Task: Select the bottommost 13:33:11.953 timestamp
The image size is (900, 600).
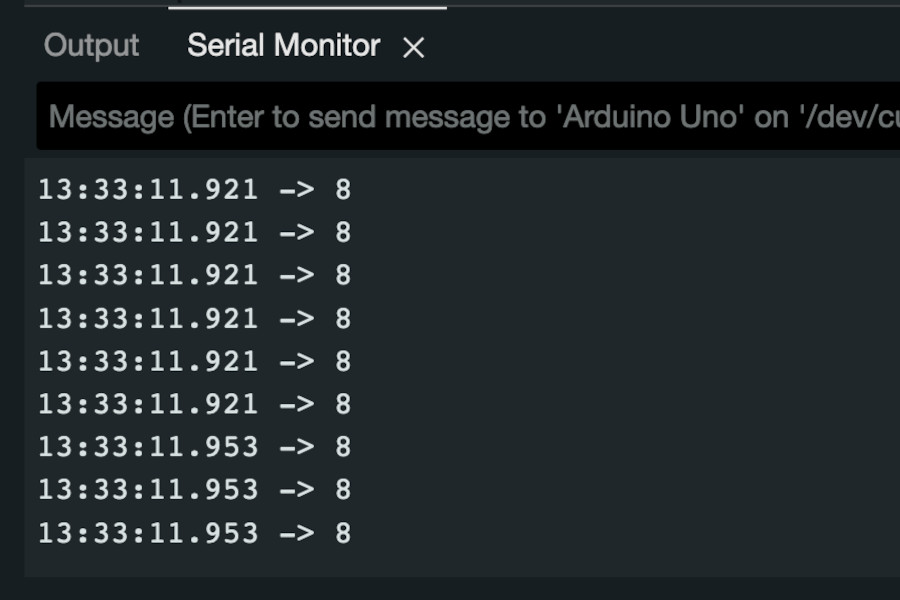Action: click(x=148, y=533)
